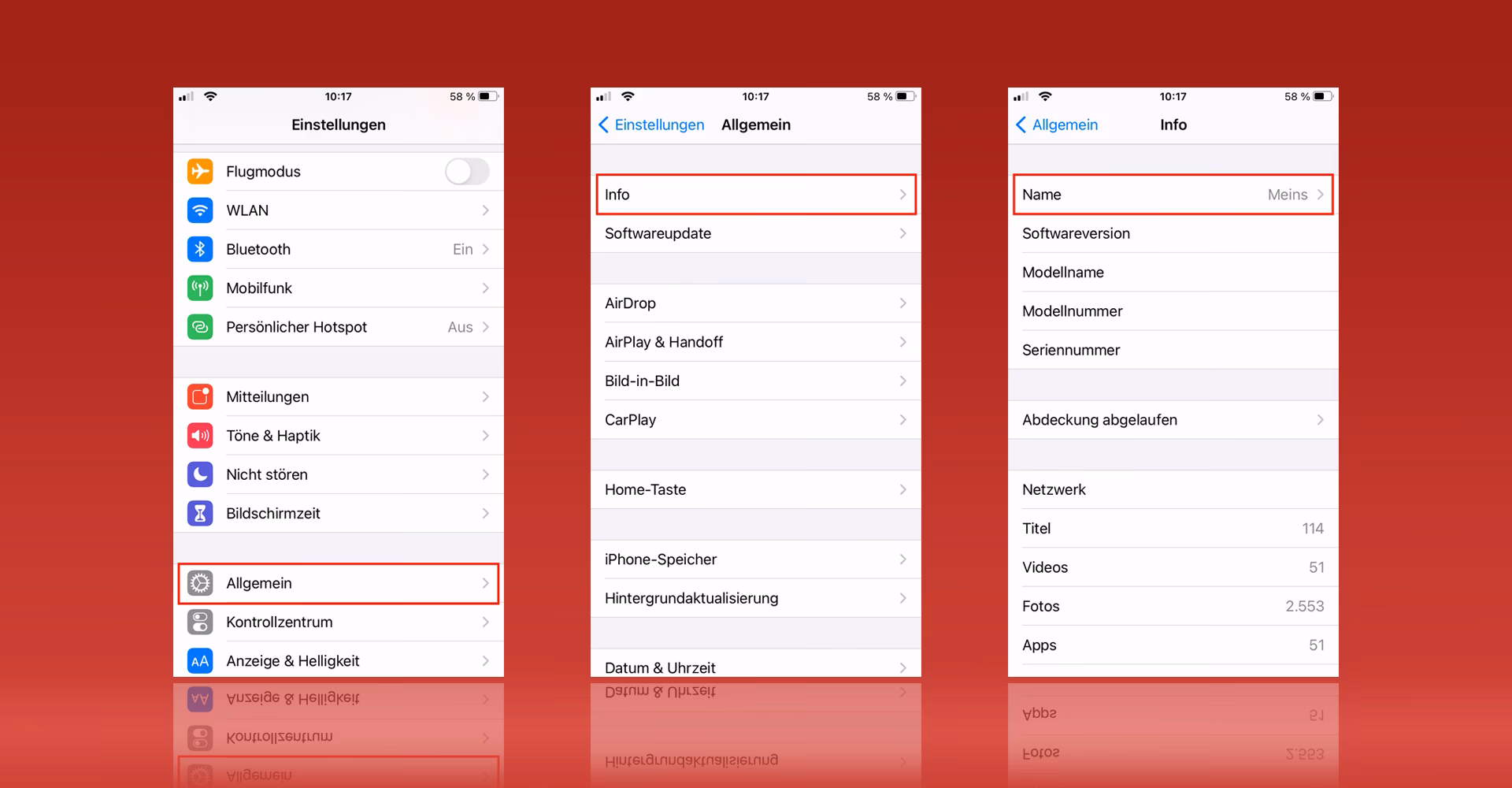Tap the Anzeige & Helligkeit icon
This screenshot has height=788, width=1512.
tap(200, 660)
